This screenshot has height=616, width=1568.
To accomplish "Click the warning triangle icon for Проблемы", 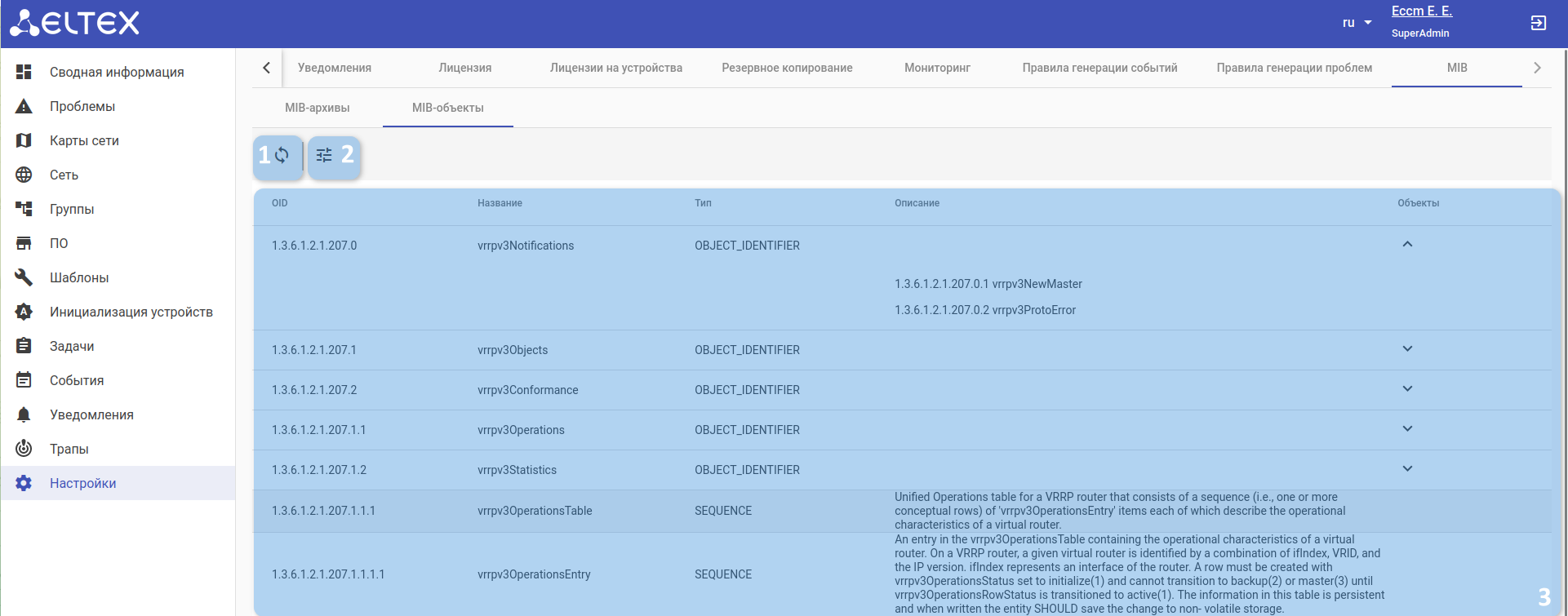I will pos(24,106).
